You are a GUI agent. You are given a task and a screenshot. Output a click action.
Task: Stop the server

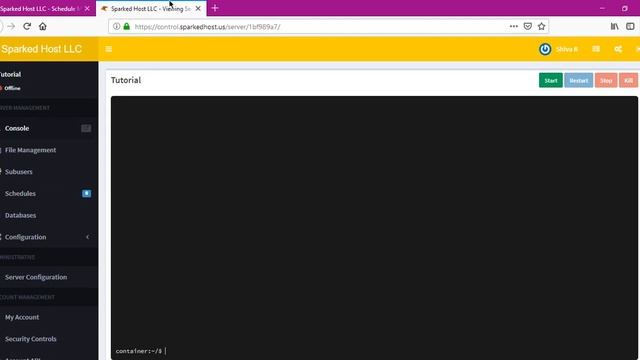606,80
